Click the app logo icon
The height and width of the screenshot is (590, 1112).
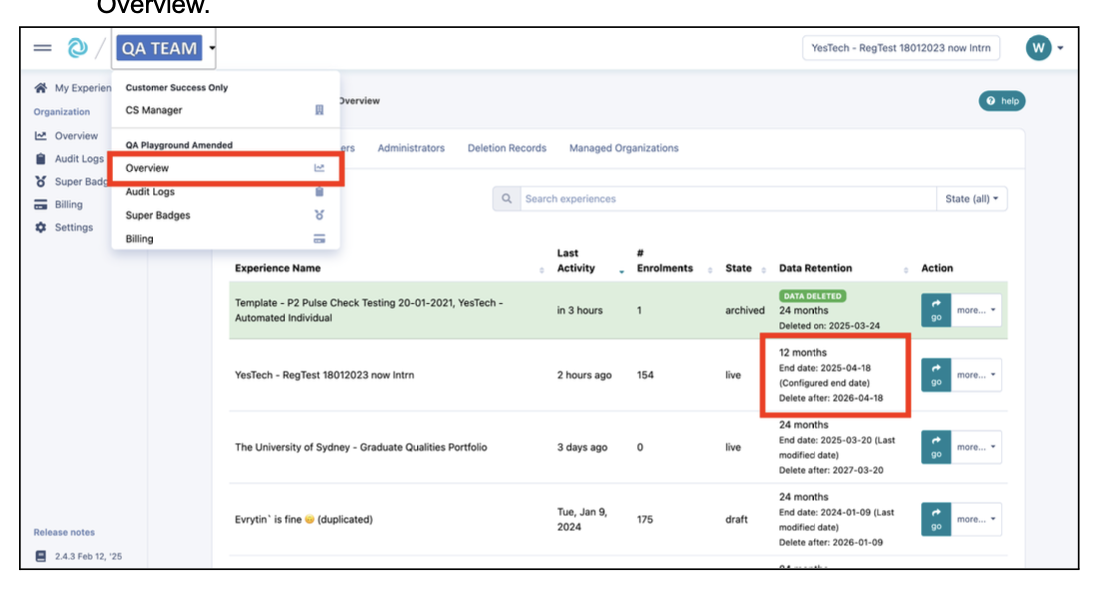pyautogui.click(x=76, y=48)
